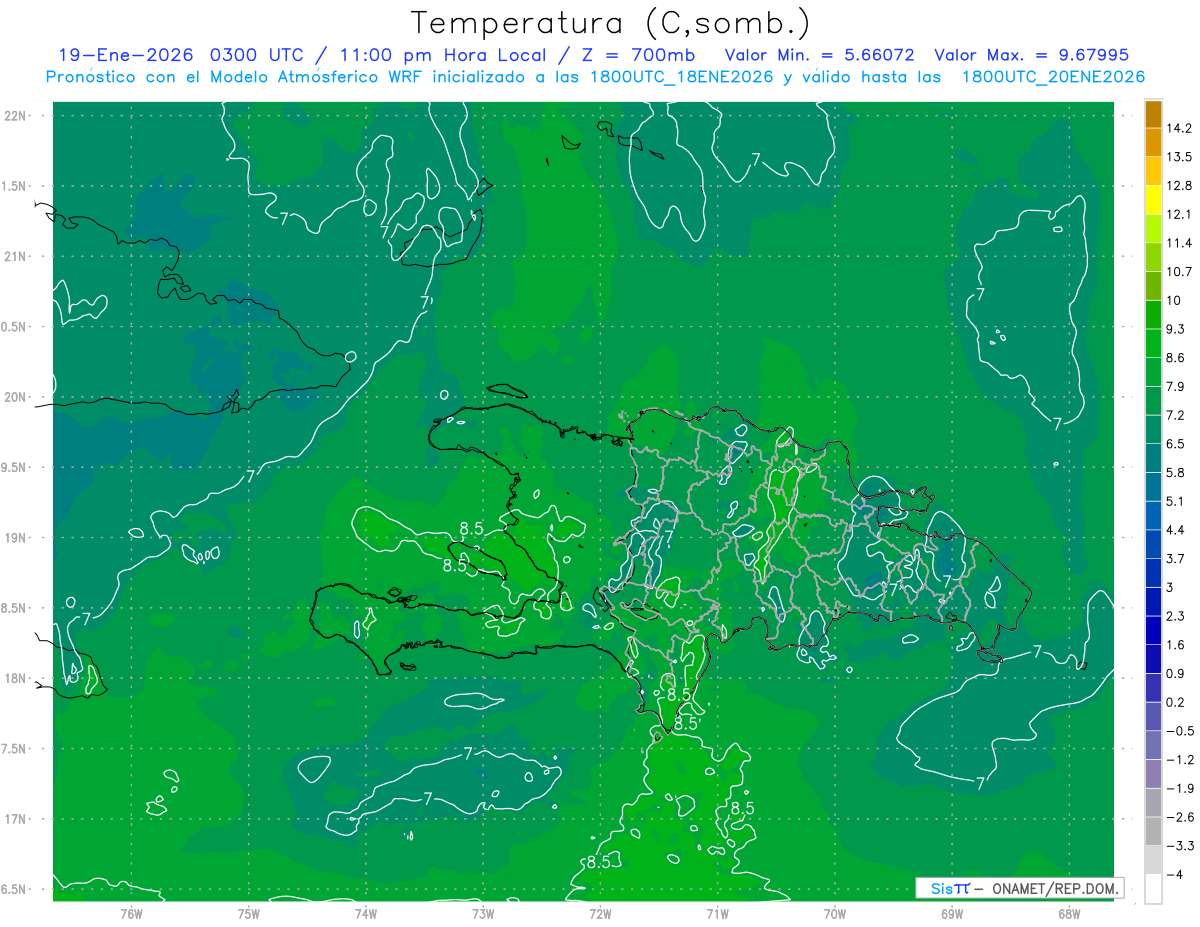Click the 'ONAMET/REP.DOM.' credit box
Image resolution: width=1200 pixels, height=927 pixels.
pyautogui.click(x=1020, y=888)
